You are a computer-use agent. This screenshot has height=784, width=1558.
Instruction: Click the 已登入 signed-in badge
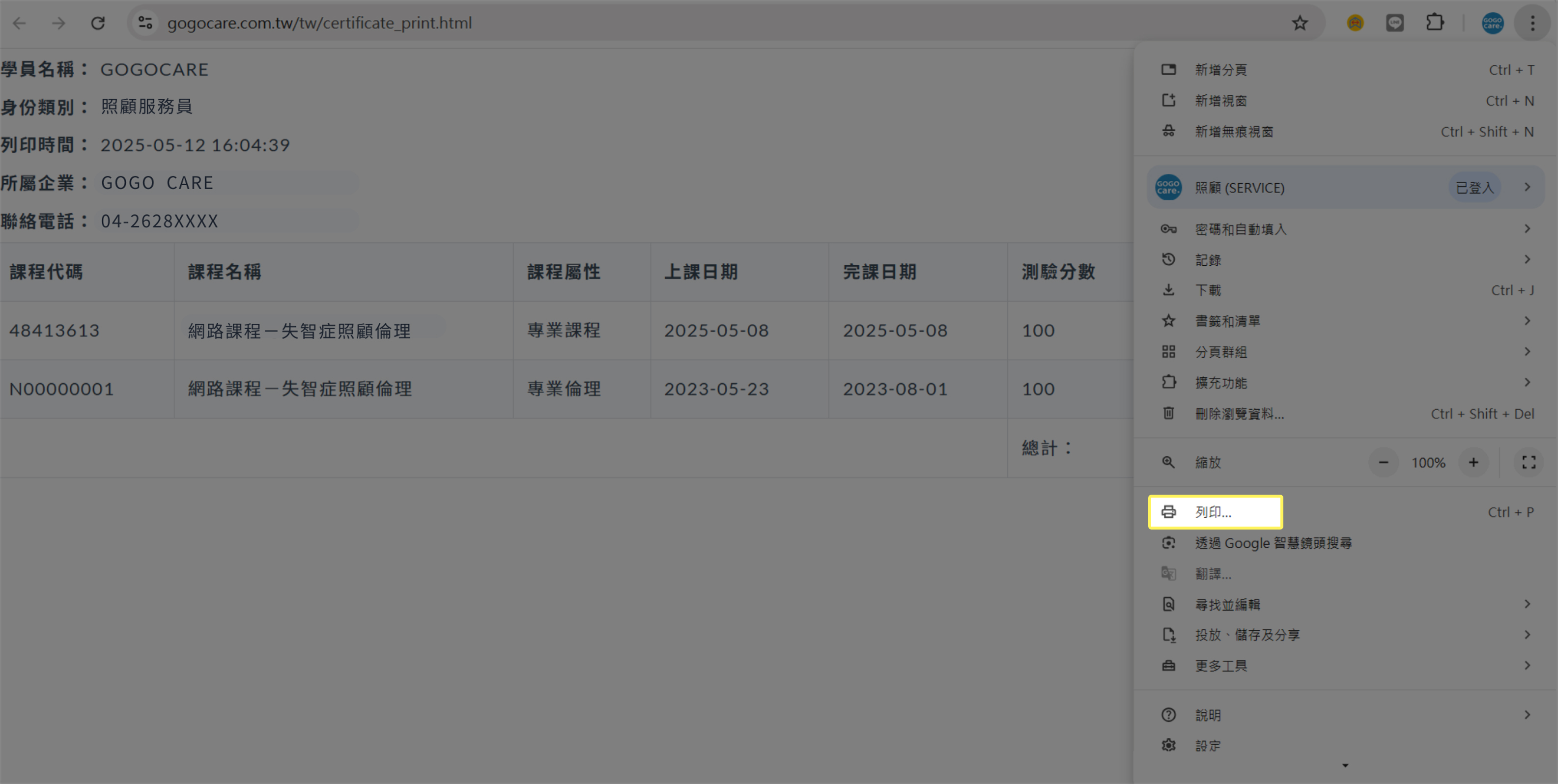[1474, 187]
